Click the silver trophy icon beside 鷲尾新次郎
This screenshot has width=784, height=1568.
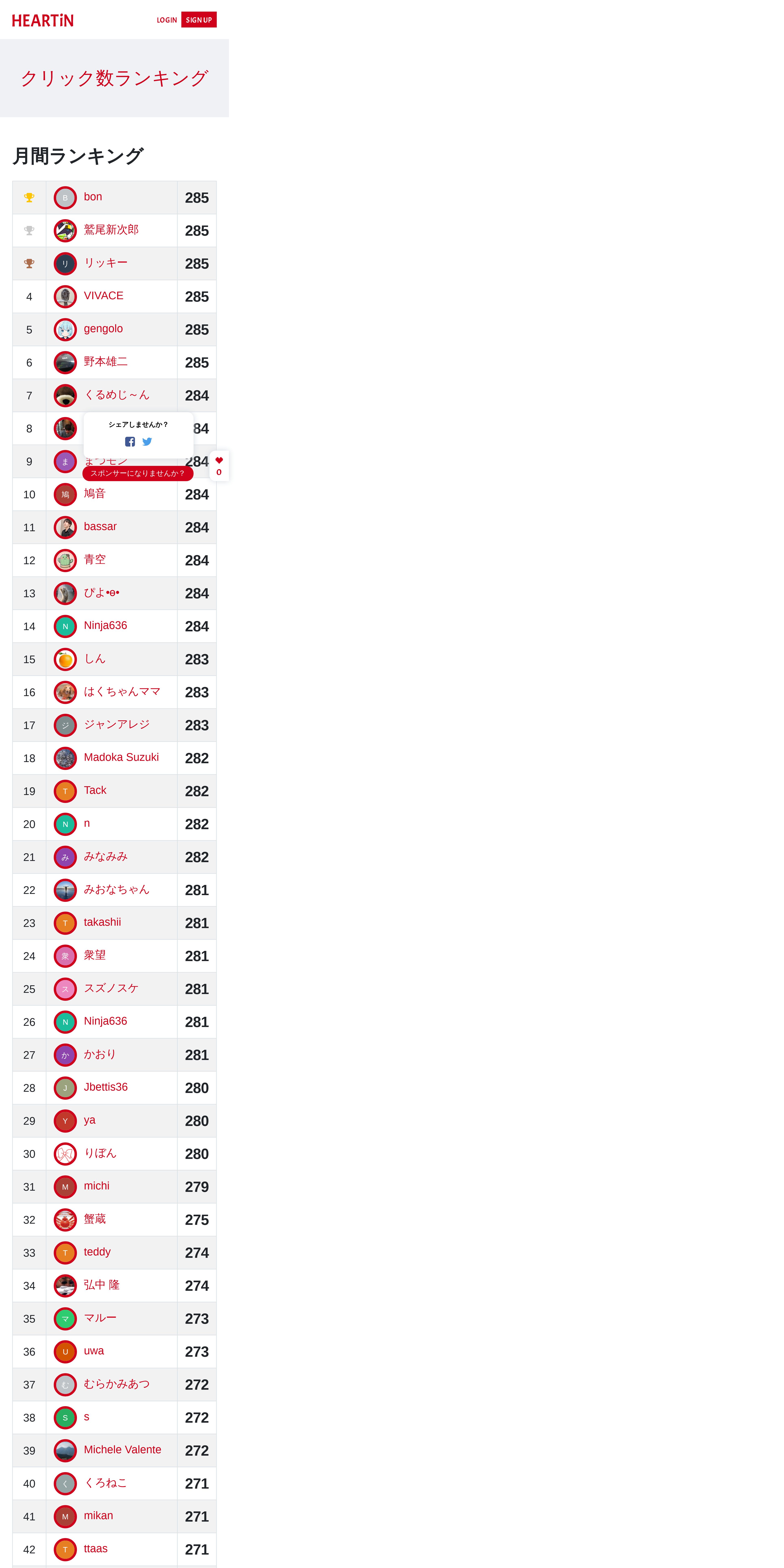point(29,230)
